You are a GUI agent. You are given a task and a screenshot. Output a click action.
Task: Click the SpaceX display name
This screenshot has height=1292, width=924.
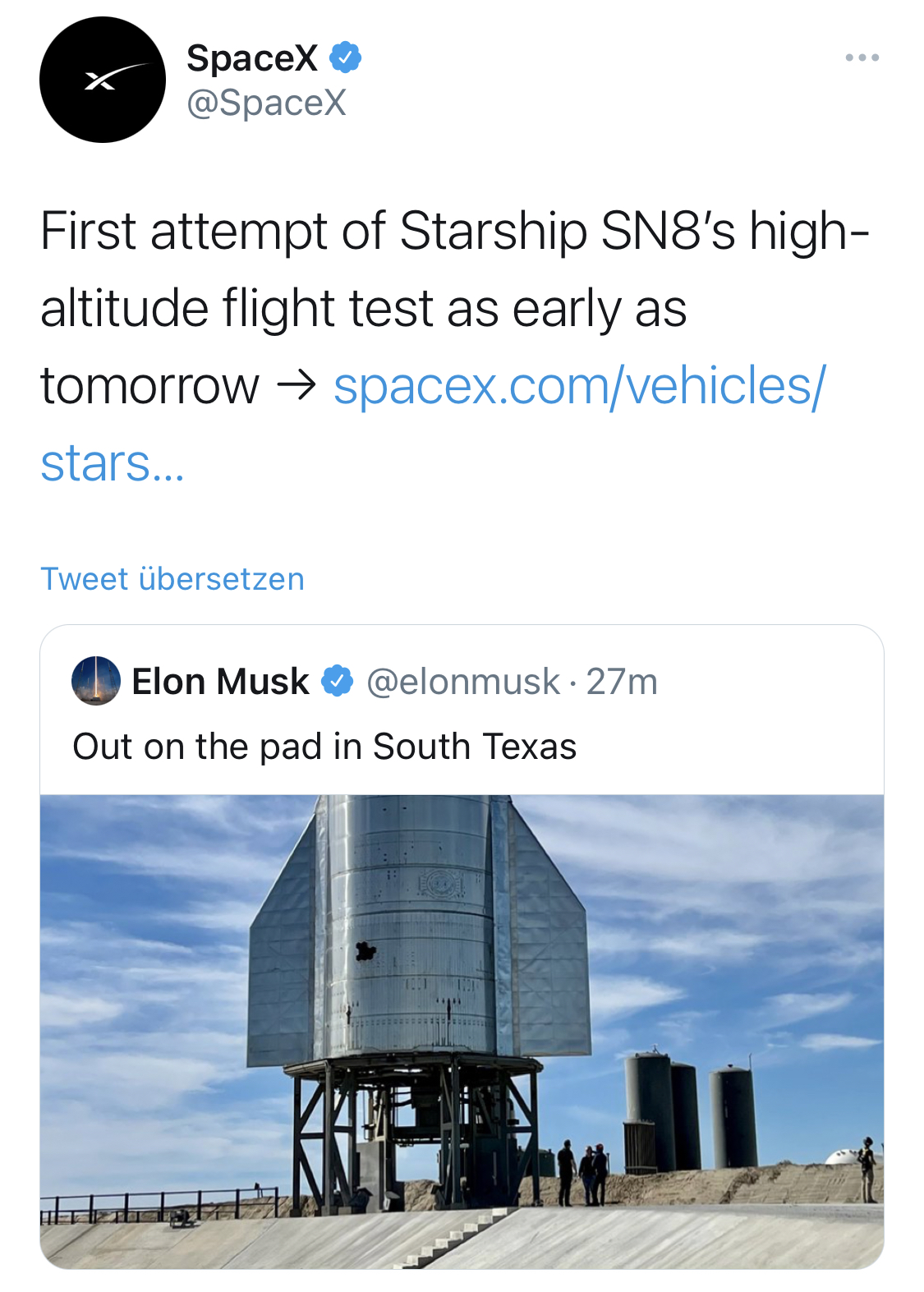252,57
